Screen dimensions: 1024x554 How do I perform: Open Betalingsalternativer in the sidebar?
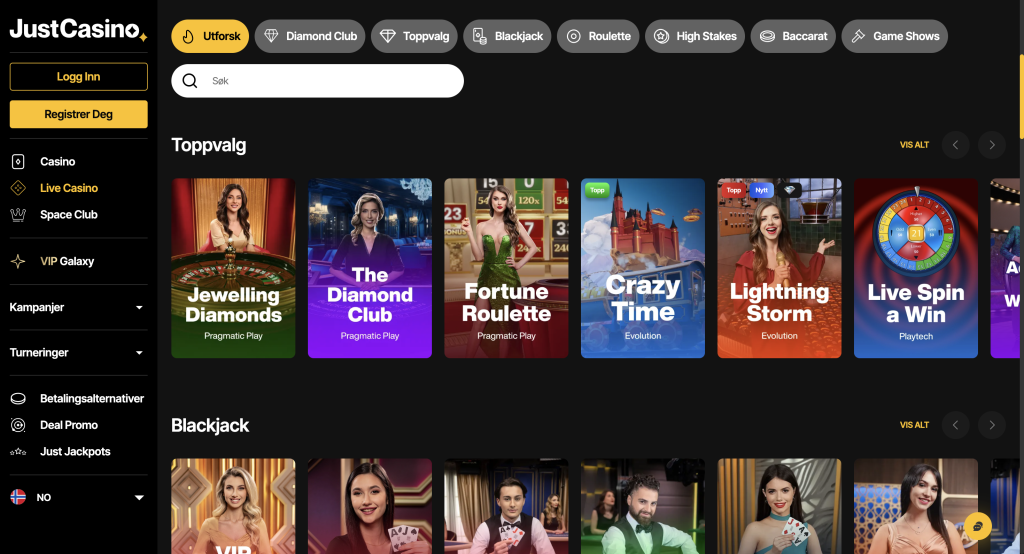(x=92, y=399)
